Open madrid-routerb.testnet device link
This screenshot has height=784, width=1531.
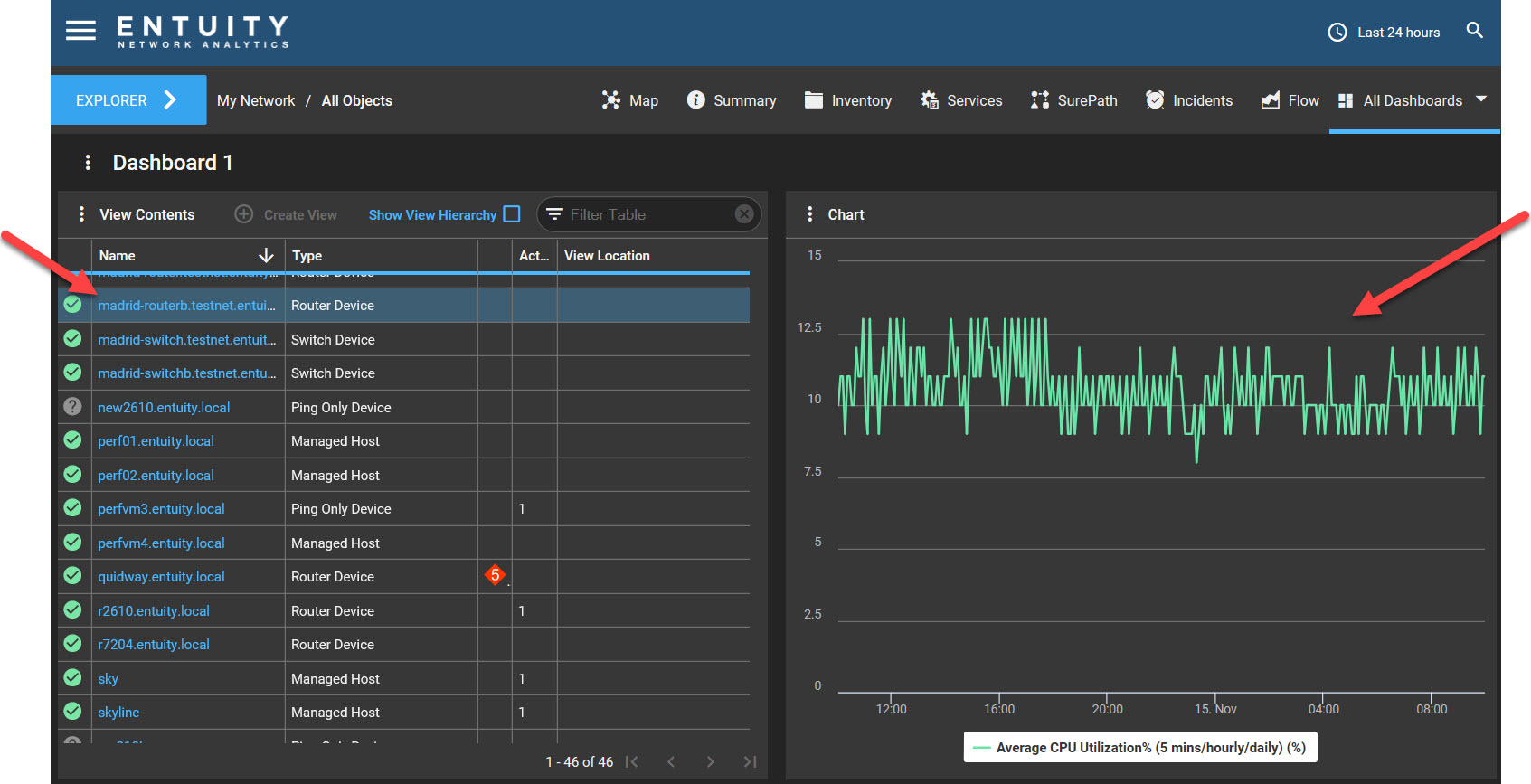pos(187,306)
